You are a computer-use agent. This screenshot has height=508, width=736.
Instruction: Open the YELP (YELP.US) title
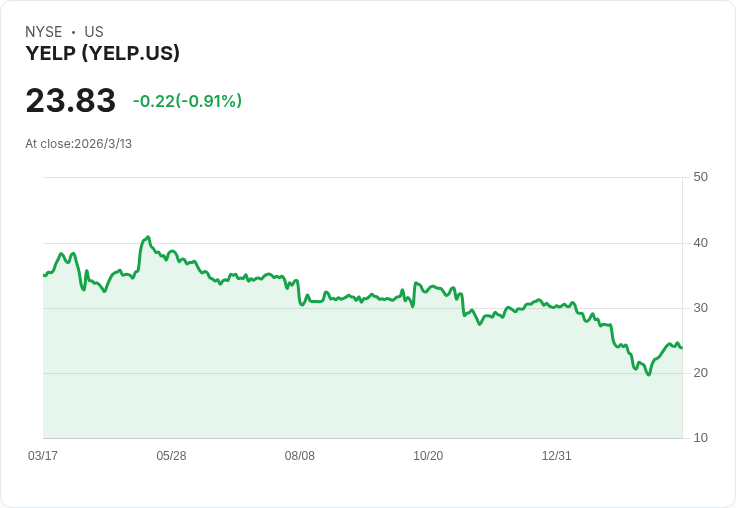102,53
